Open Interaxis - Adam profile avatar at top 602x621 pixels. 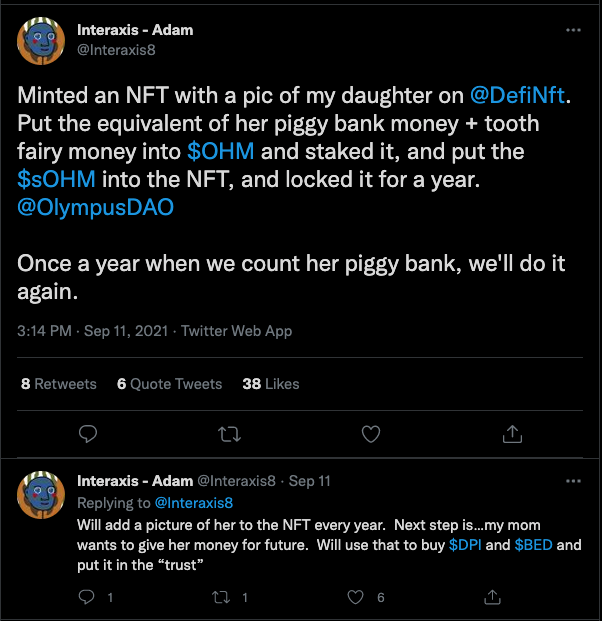point(41,41)
